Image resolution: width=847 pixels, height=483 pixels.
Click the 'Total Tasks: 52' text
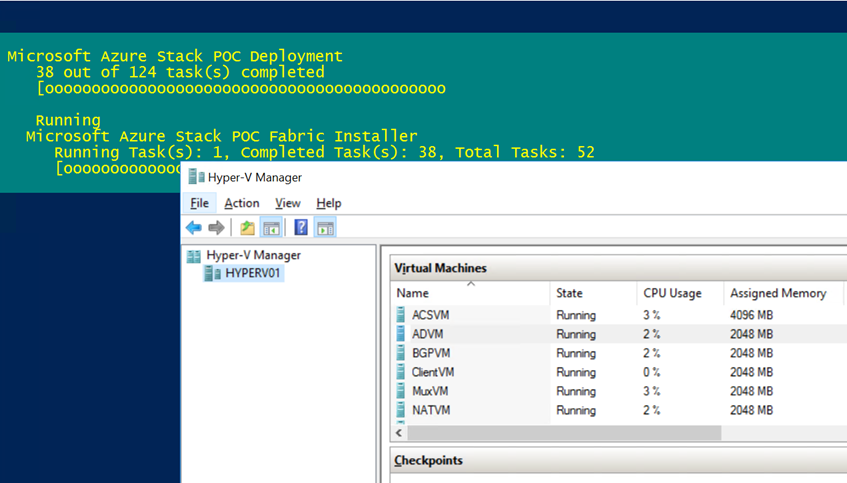click(x=525, y=152)
